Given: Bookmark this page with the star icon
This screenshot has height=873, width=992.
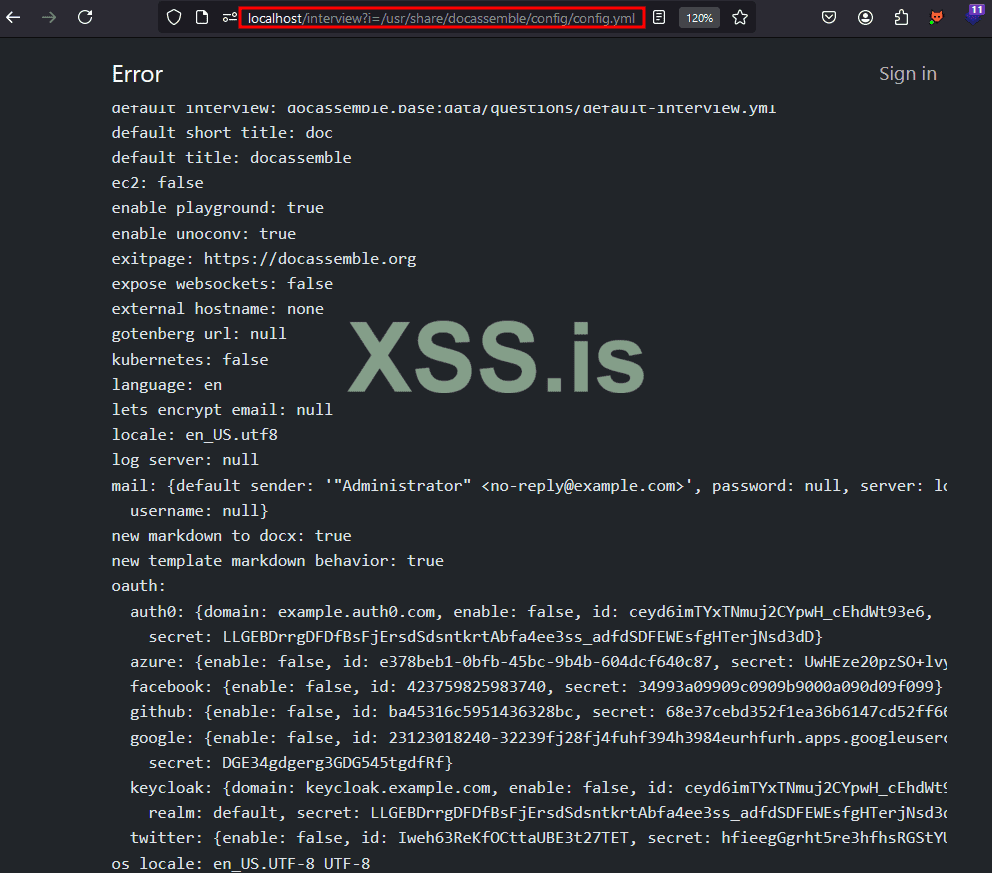Looking at the screenshot, I should 740,17.
